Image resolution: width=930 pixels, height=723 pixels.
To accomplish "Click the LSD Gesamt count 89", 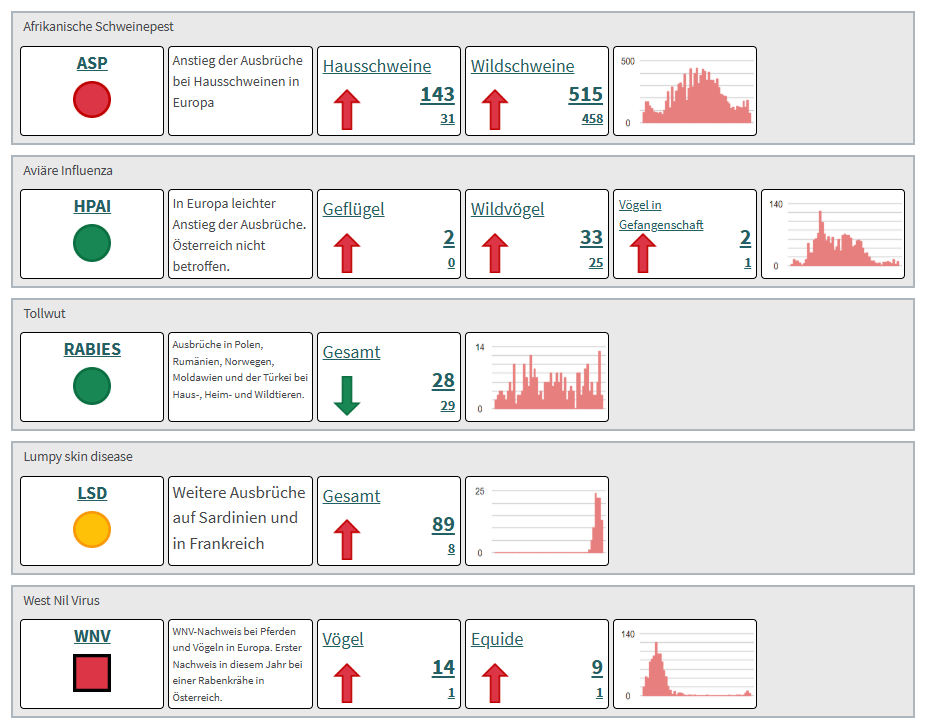I will [x=443, y=524].
